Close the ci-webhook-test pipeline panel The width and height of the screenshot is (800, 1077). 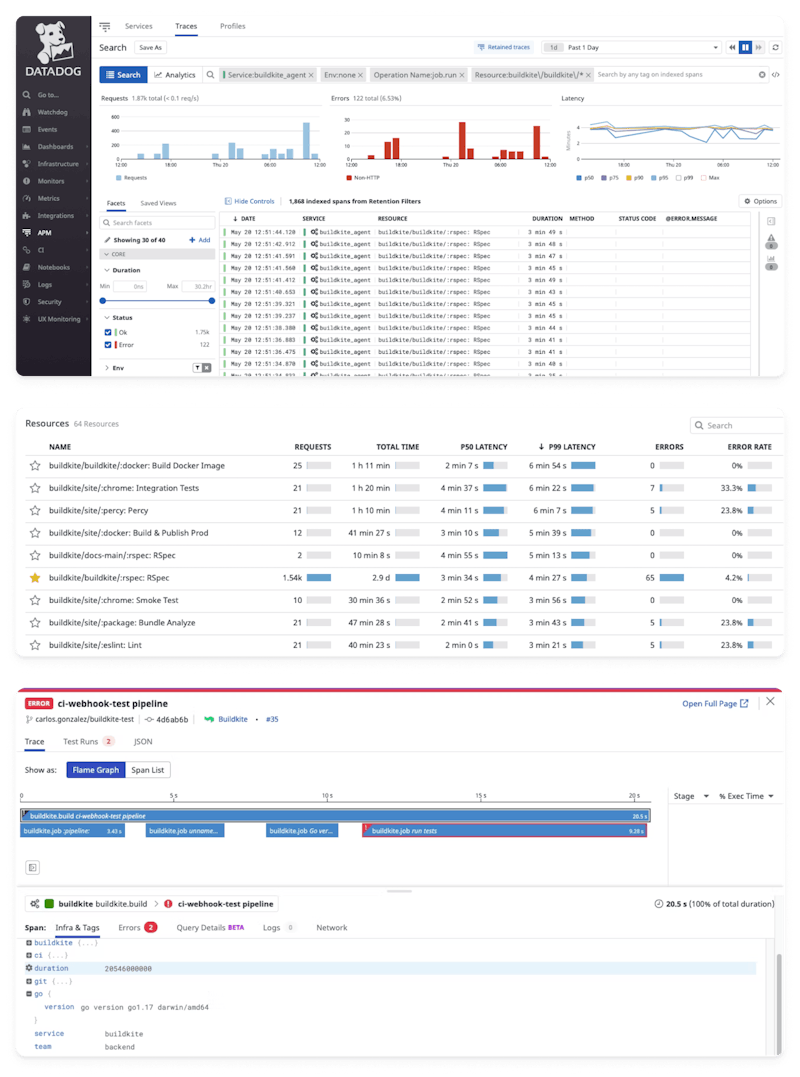pos(770,701)
